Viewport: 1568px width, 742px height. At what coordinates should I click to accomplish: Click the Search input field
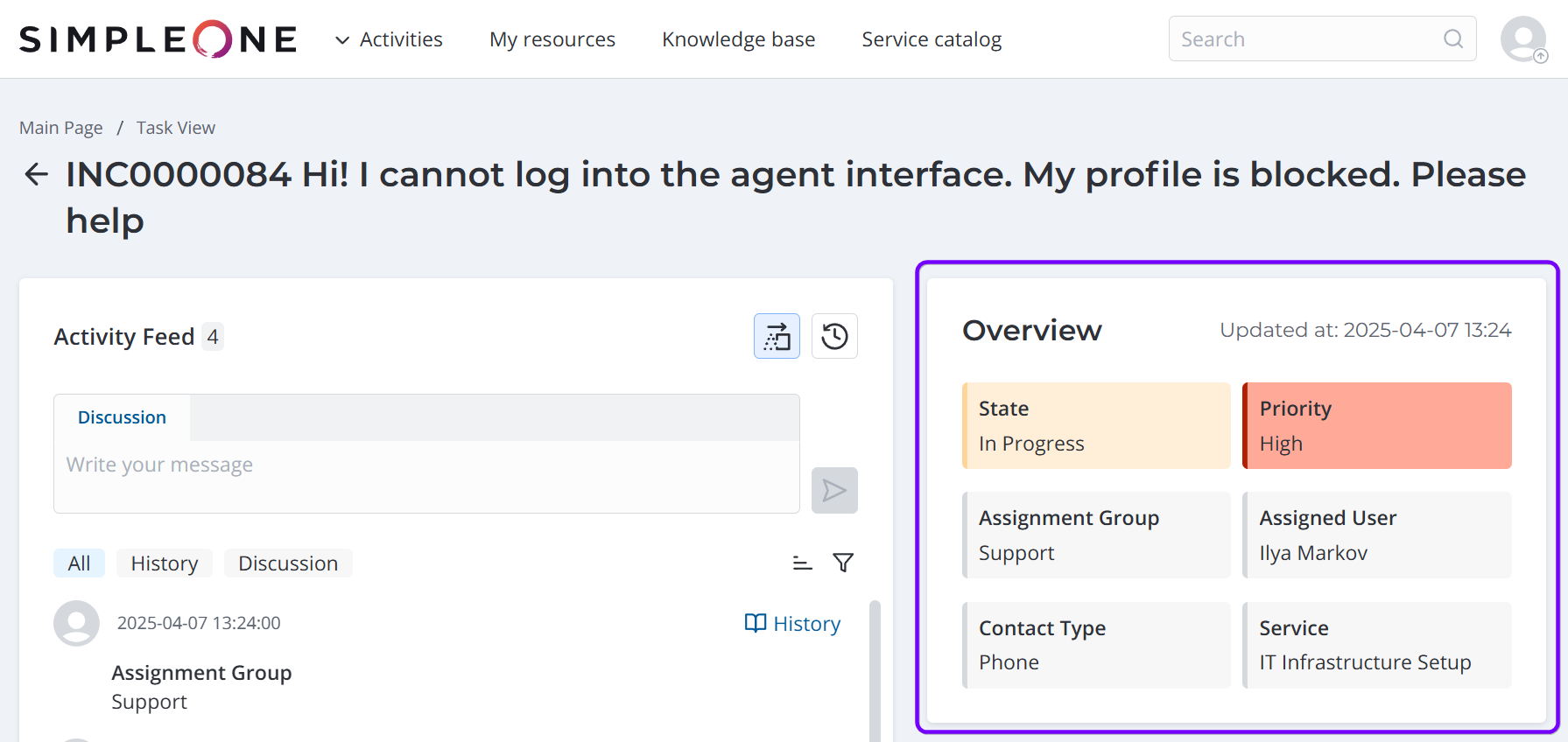pyautogui.click(x=1304, y=39)
